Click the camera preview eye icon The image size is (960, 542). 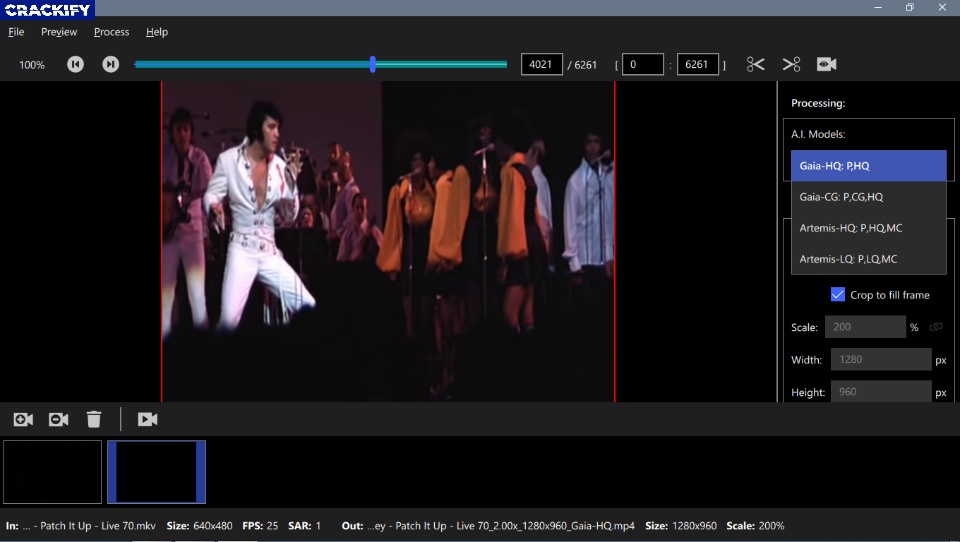pos(827,64)
